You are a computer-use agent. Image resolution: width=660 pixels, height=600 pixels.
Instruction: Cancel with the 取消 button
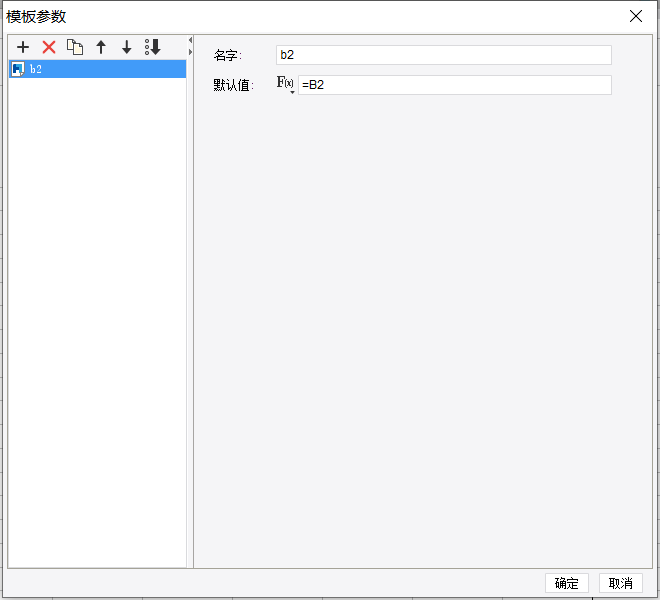(621, 583)
